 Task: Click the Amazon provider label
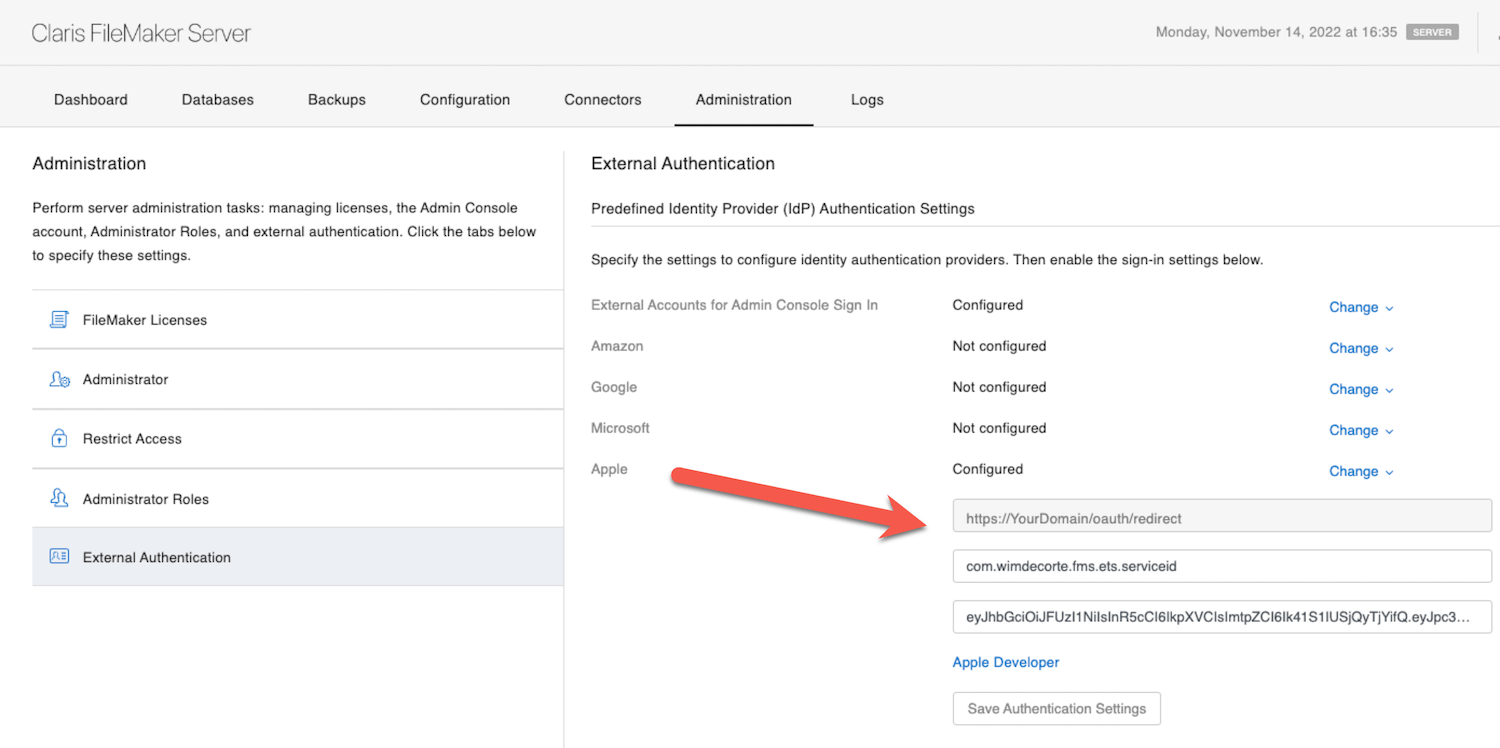[617, 346]
